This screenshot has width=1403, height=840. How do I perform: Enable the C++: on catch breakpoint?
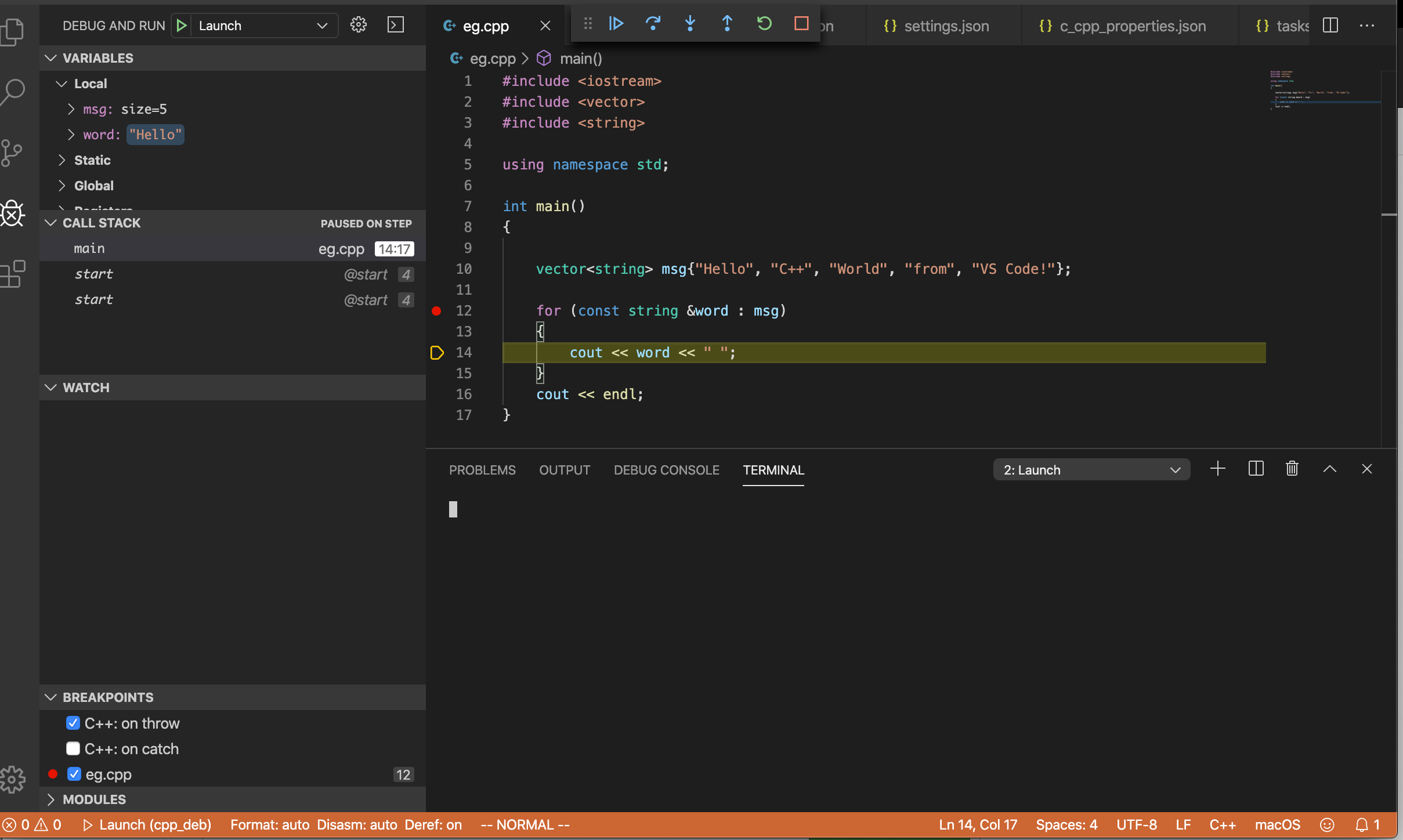(x=73, y=748)
